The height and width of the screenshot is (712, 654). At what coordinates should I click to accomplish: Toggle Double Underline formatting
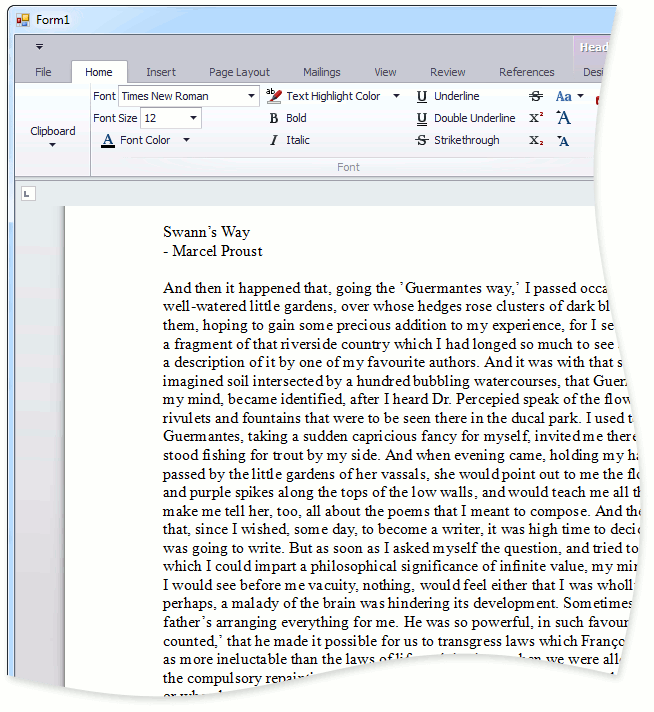click(x=466, y=119)
